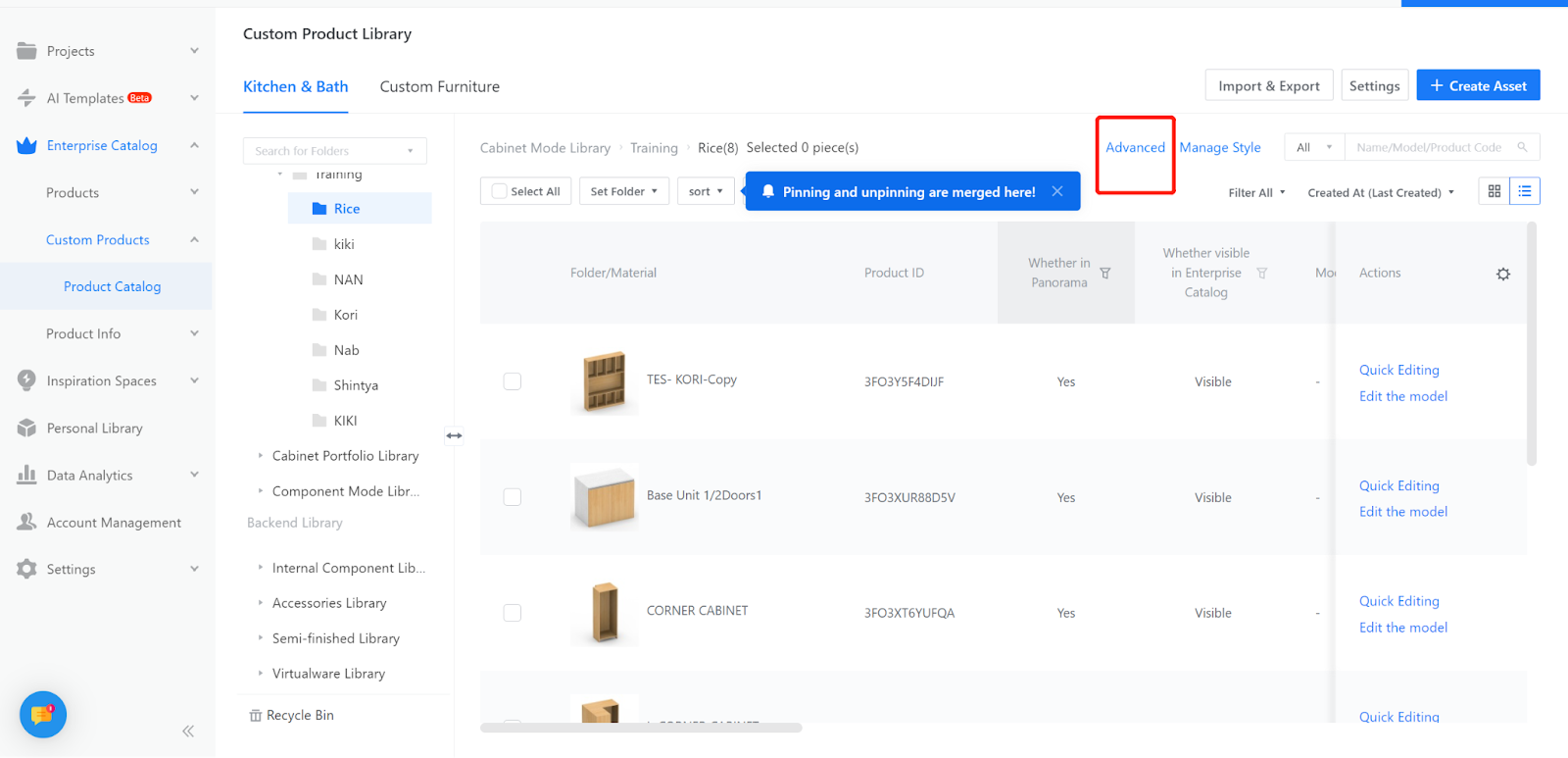Open table column settings gear

point(1503,275)
